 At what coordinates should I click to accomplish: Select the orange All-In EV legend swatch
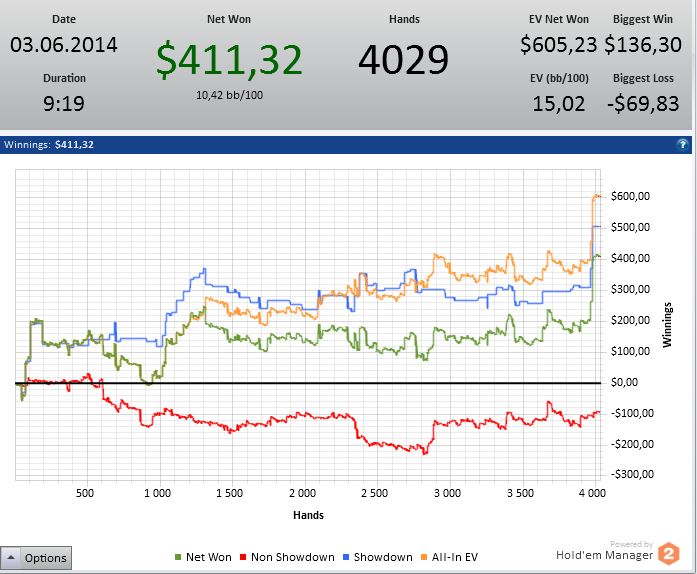[x=424, y=557]
